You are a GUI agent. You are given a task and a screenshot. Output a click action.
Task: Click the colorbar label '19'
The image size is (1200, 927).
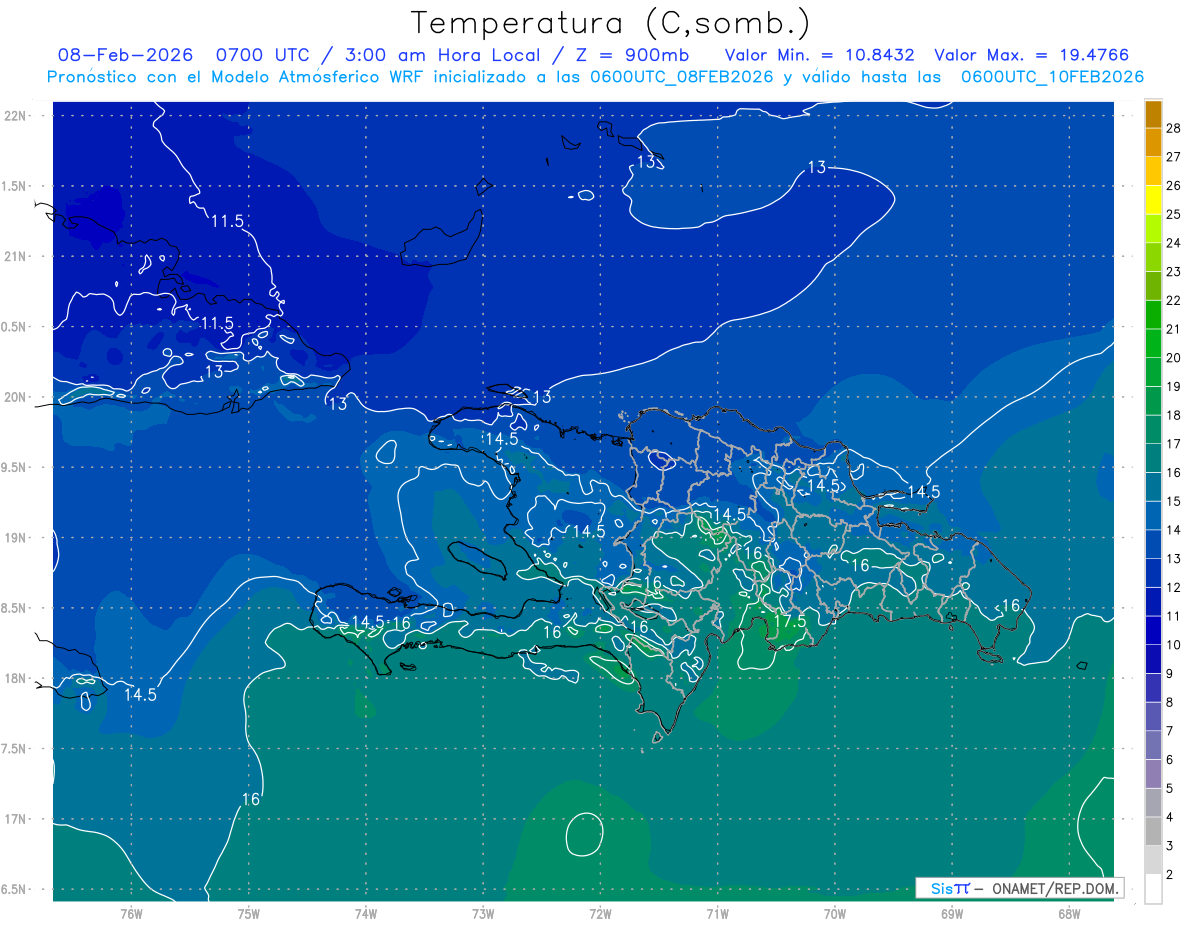(x=1173, y=386)
